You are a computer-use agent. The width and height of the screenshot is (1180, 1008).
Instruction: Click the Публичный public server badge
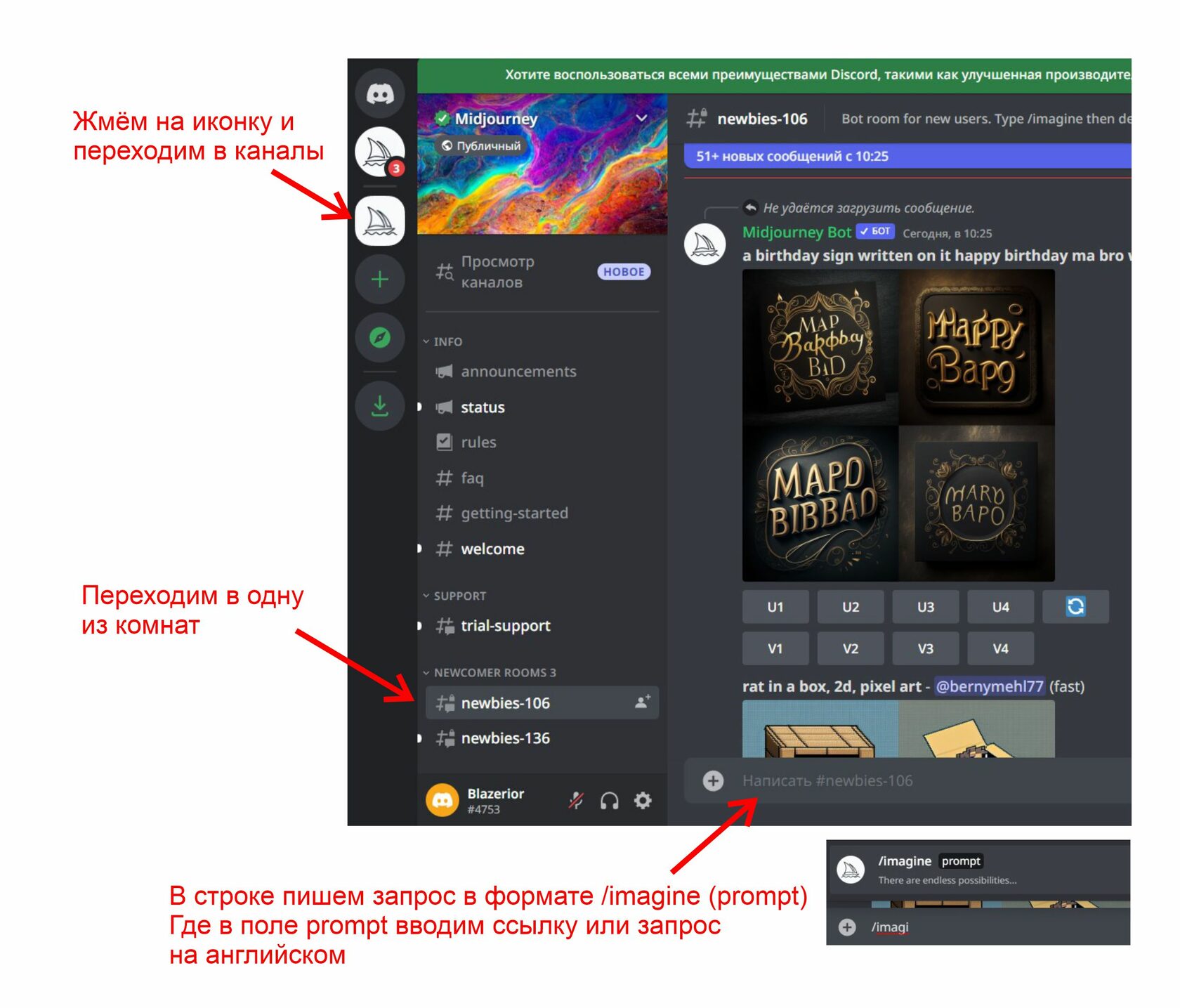click(481, 146)
